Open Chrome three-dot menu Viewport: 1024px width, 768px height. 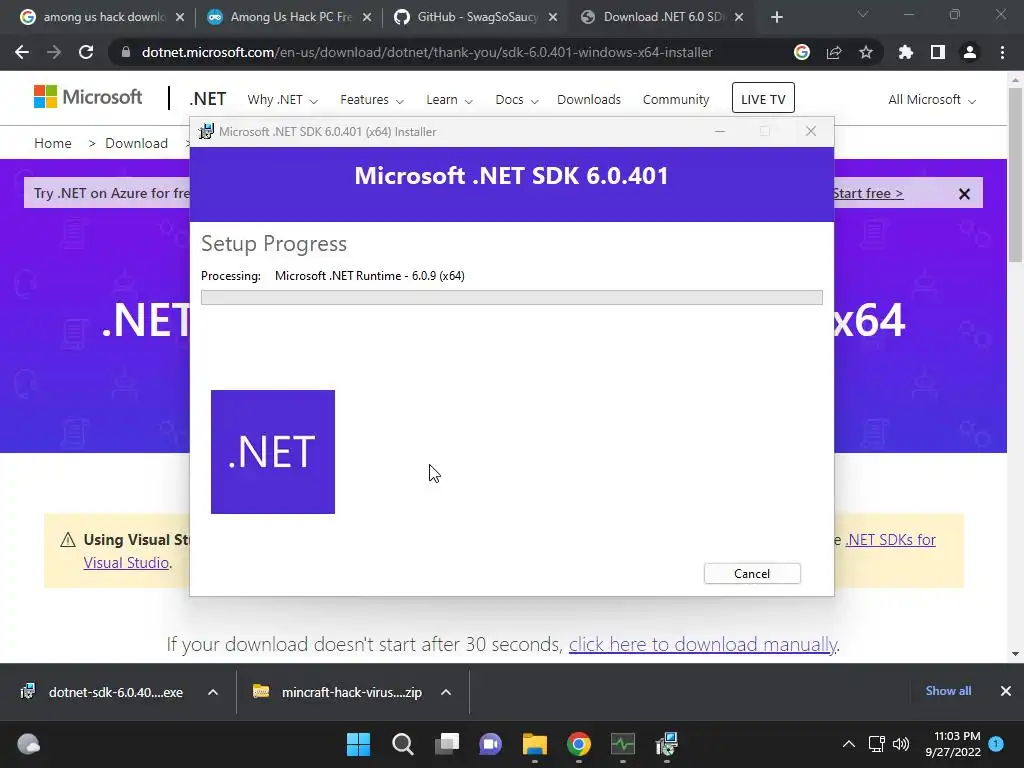coord(1002,52)
